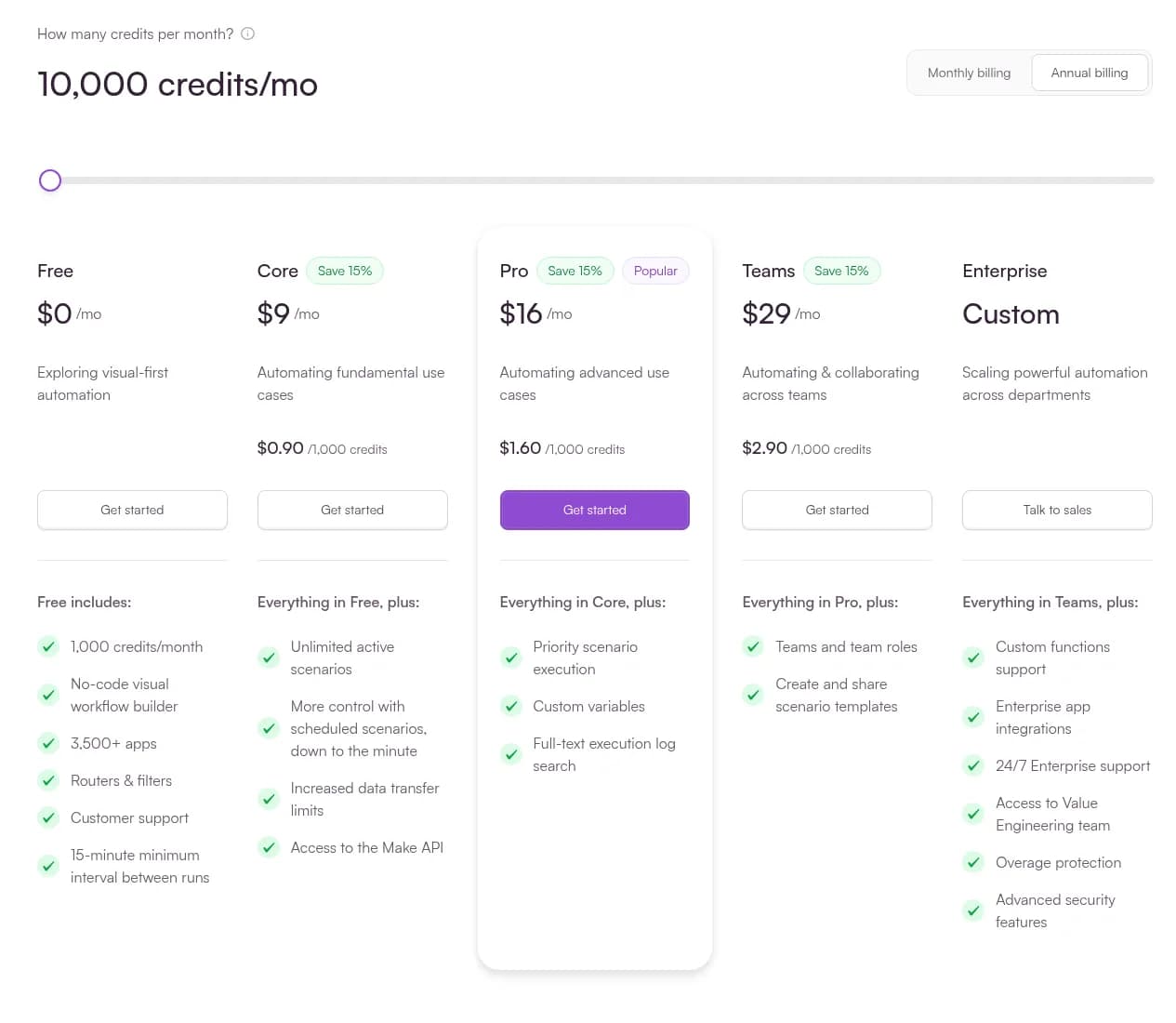Click Pro plan Save 15% badge
Viewport: 1176px width, 1023px height.
click(575, 271)
